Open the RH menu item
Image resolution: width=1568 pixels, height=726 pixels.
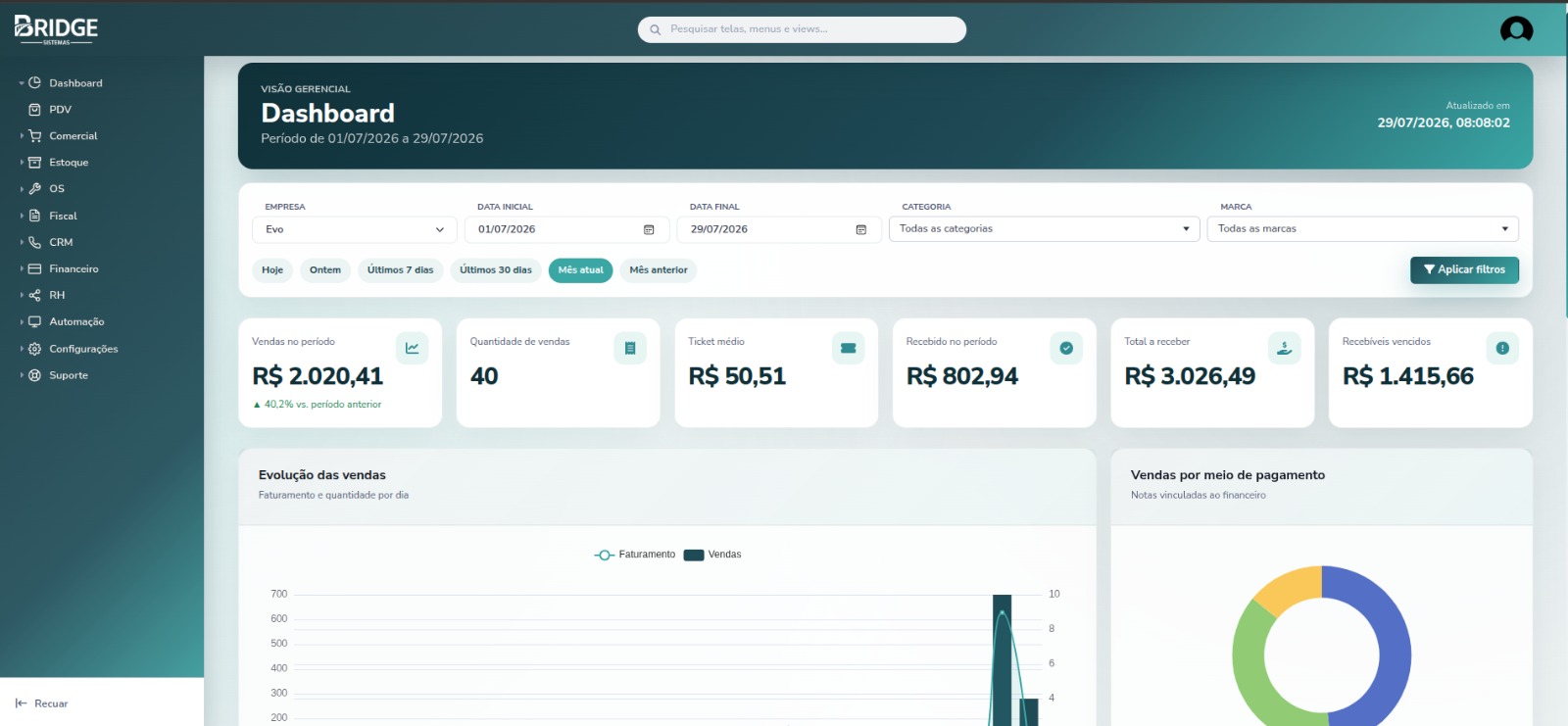[57, 295]
